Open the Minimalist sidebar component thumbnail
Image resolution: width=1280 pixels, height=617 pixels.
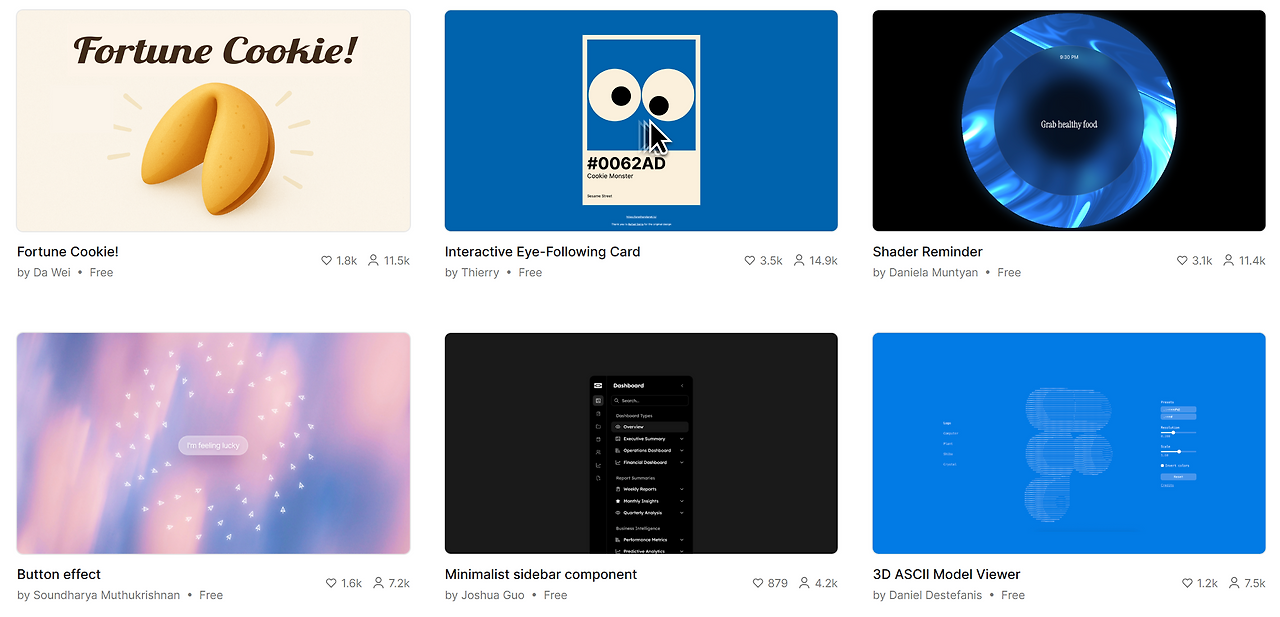click(x=641, y=443)
